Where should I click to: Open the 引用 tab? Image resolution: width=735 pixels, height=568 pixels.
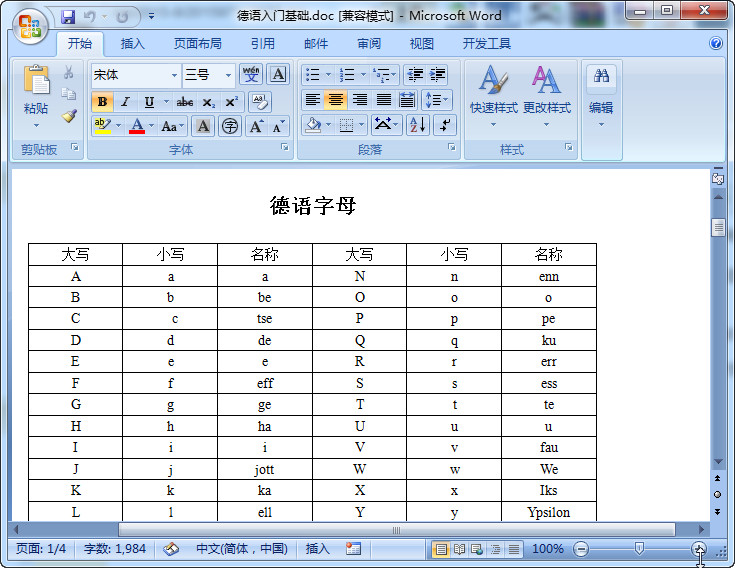coord(262,44)
